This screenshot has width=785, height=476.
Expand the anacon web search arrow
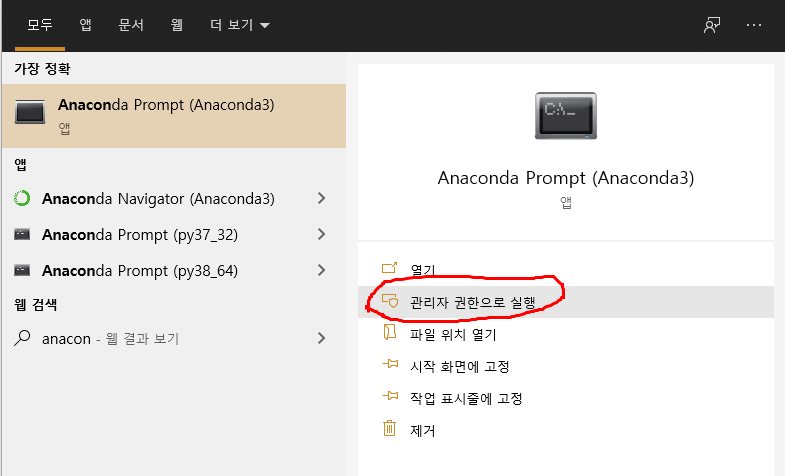(x=321, y=338)
